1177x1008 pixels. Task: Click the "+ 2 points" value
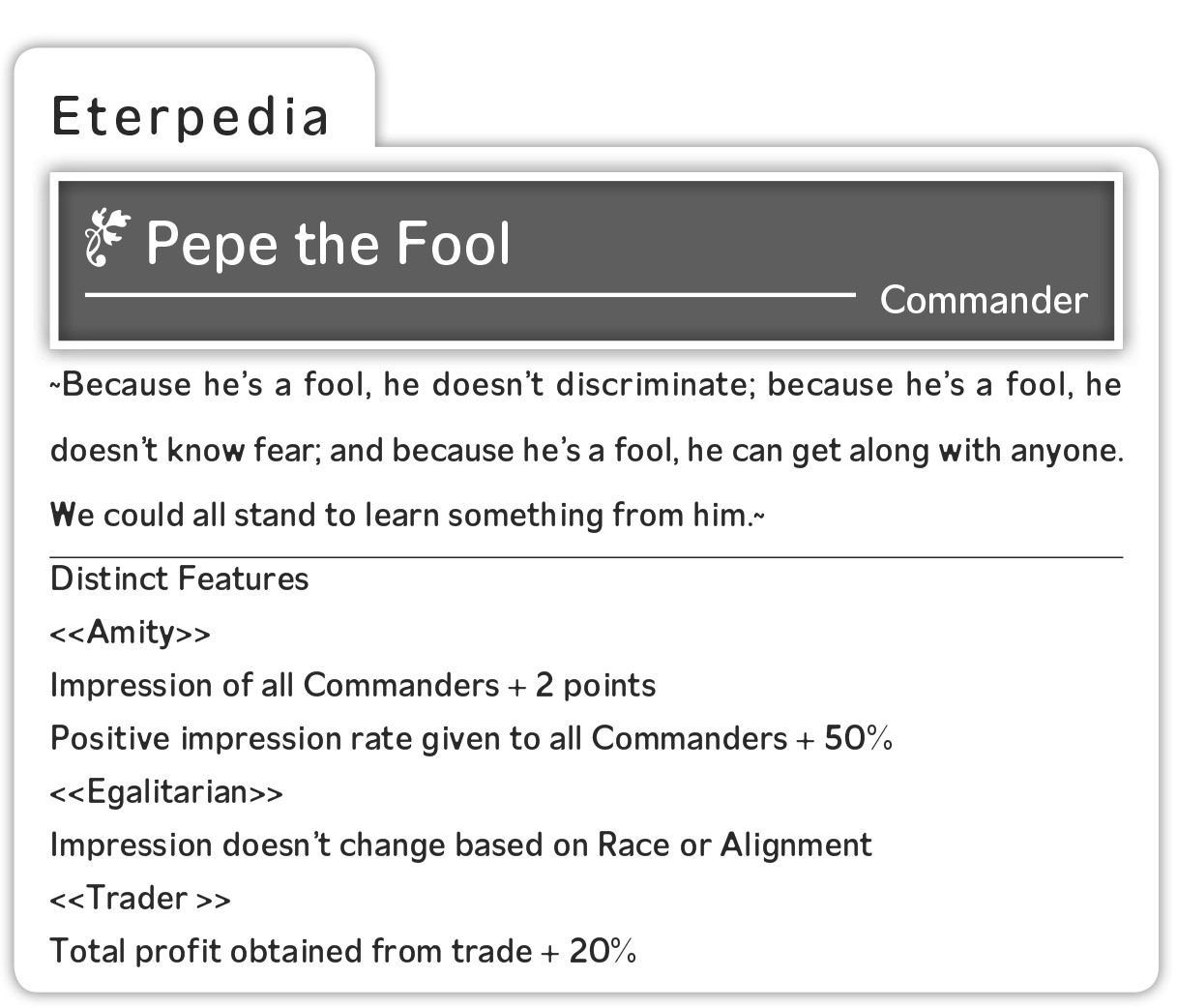pyautogui.click(x=582, y=686)
